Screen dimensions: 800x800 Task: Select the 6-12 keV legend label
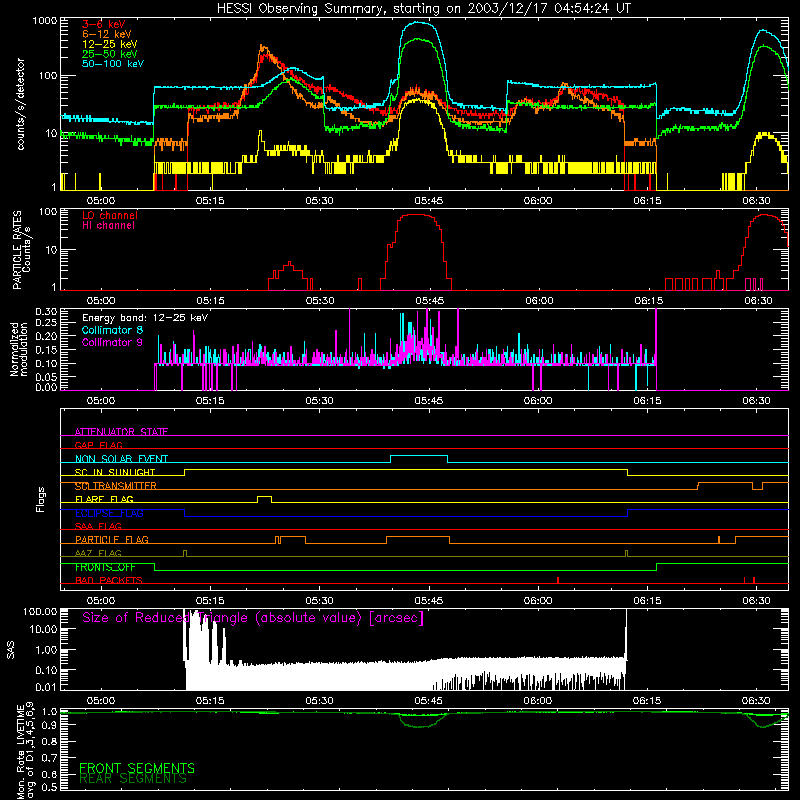click(107, 34)
